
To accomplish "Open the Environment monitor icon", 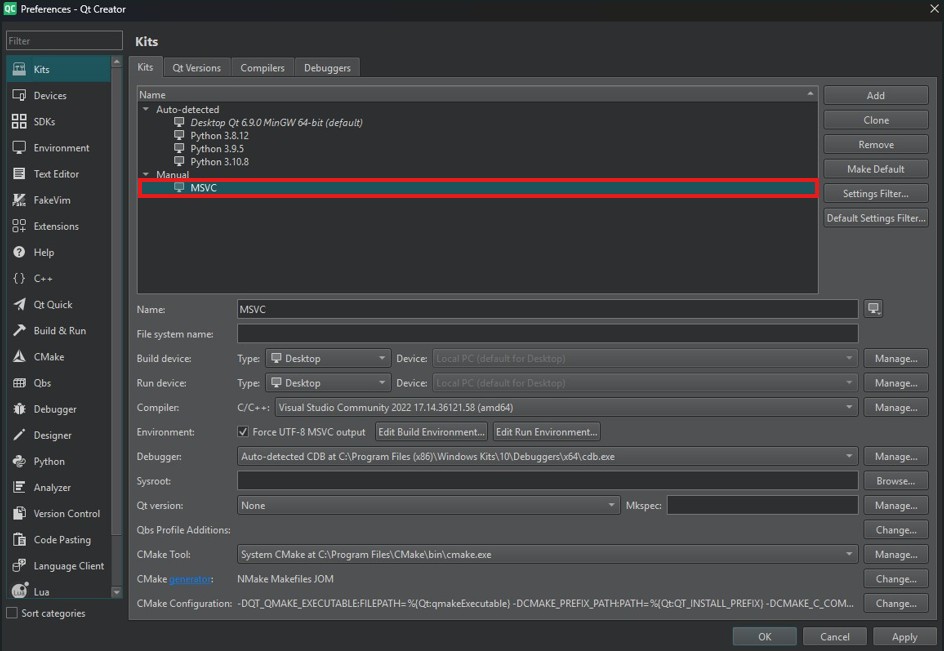I will click(x=19, y=148).
